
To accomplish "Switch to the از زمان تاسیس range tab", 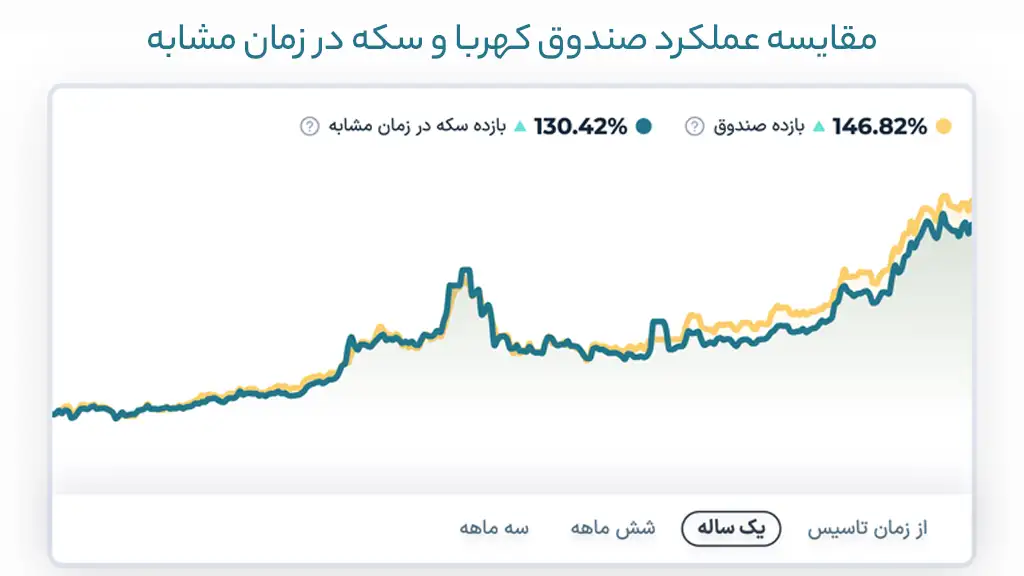I will [867, 528].
